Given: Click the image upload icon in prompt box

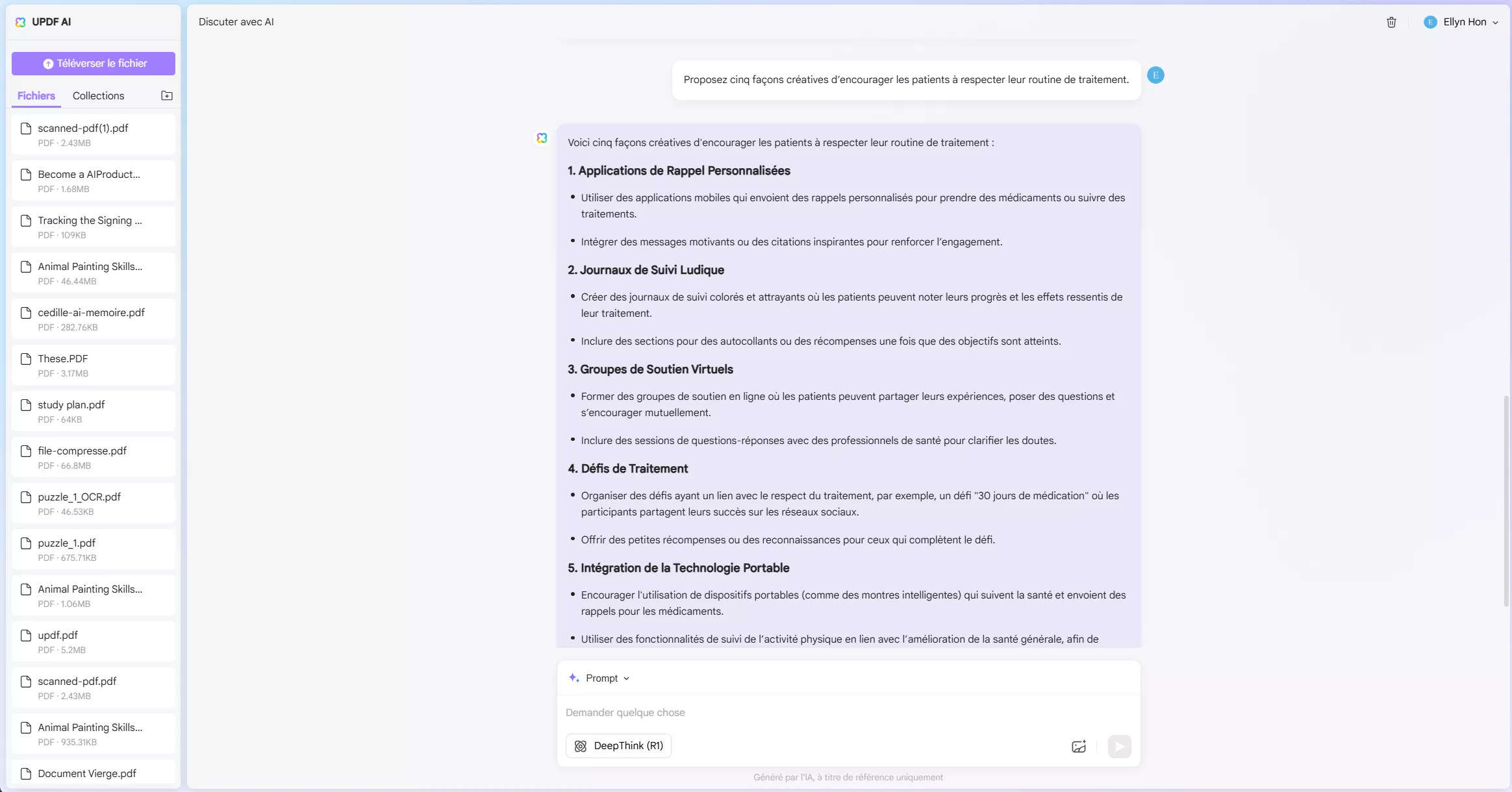Looking at the screenshot, I should coord(1078,747).
